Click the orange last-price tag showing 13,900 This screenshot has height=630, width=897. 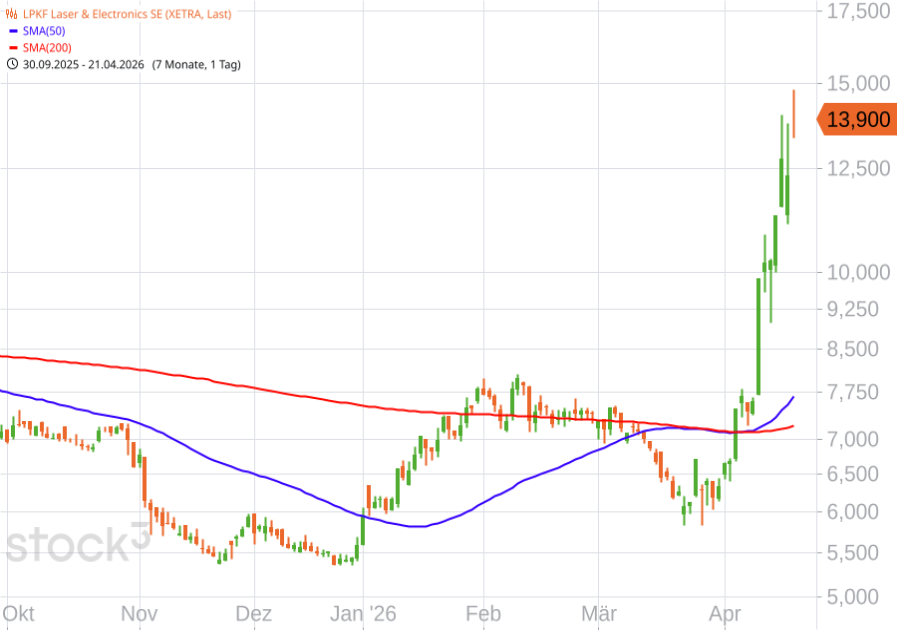(x=855, y=120)
